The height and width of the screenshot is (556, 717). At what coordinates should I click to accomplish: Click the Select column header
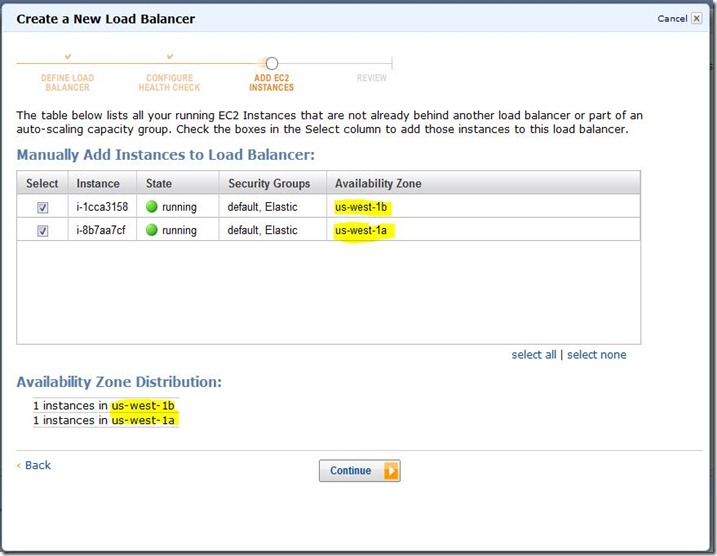(x=42, y=183)
